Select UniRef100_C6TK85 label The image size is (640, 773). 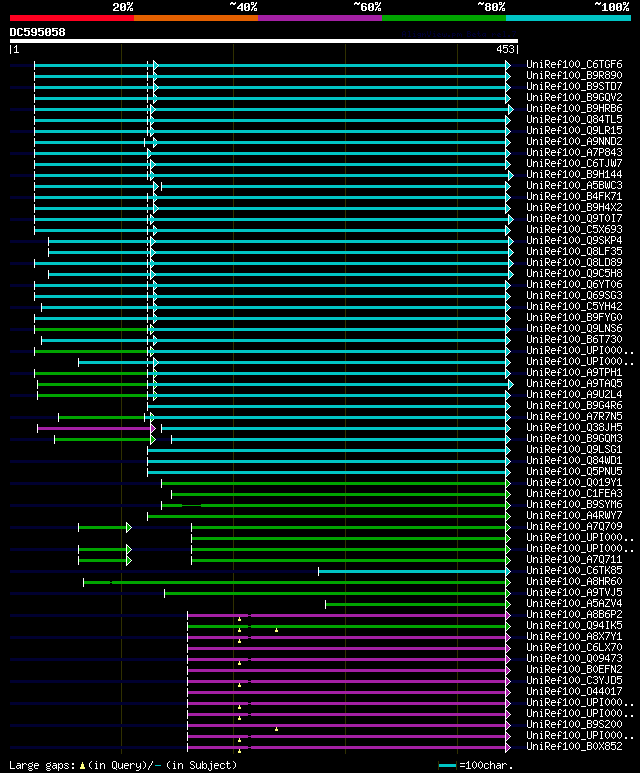574,570
